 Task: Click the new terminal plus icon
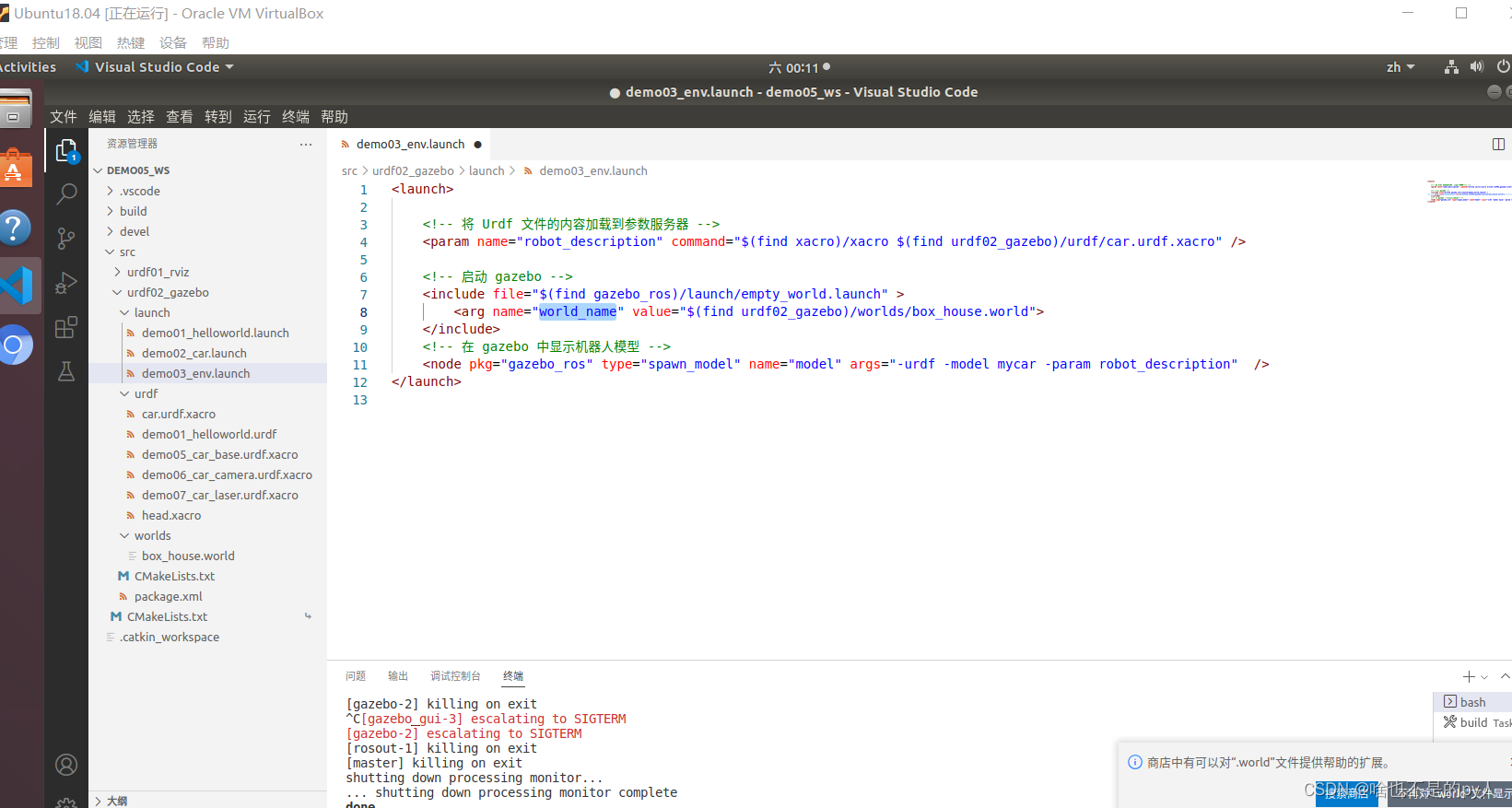point(1469,676)
